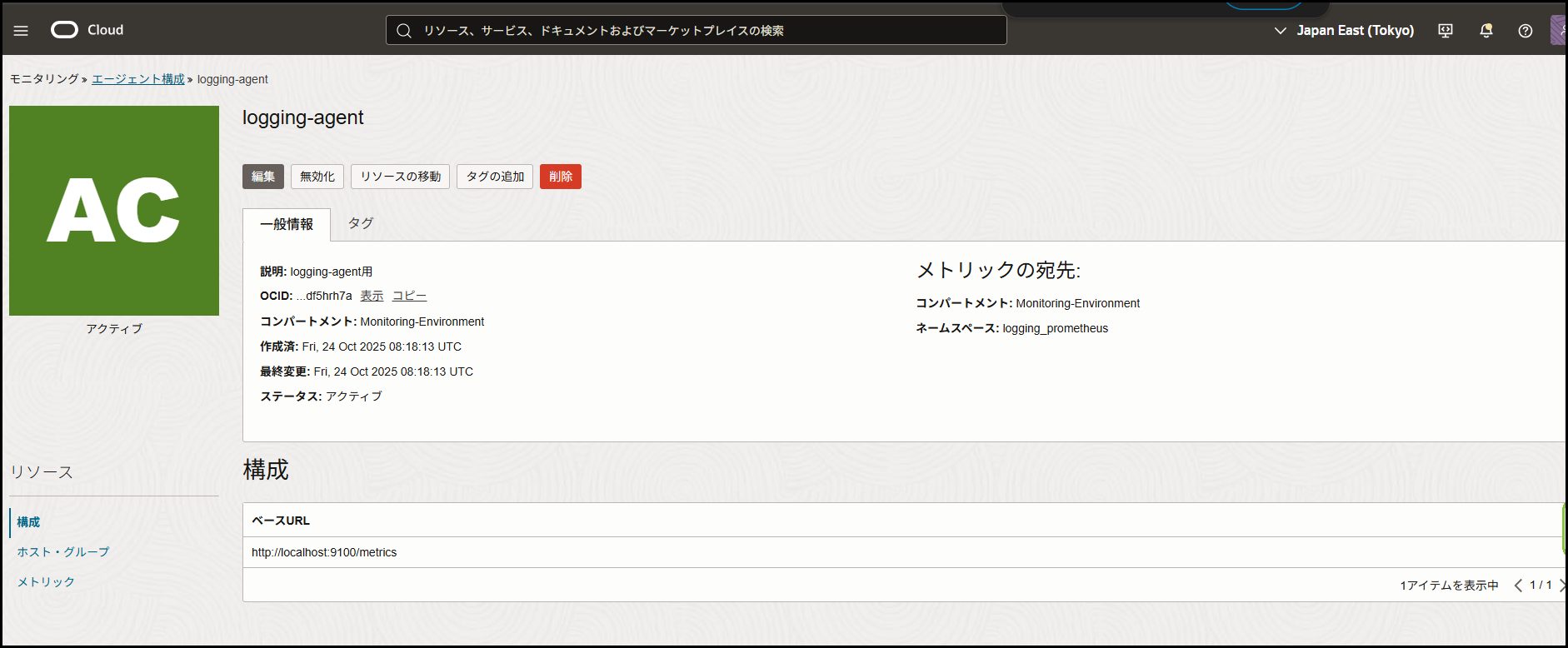Open the user profile avatar
This screenshot has width=1568, height=648.
(1558, 30)
